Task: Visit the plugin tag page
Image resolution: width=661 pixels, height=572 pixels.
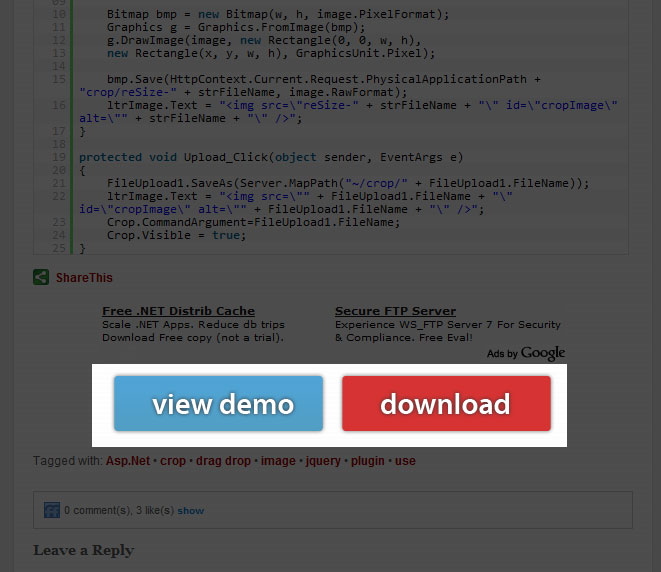Action: 368,461
